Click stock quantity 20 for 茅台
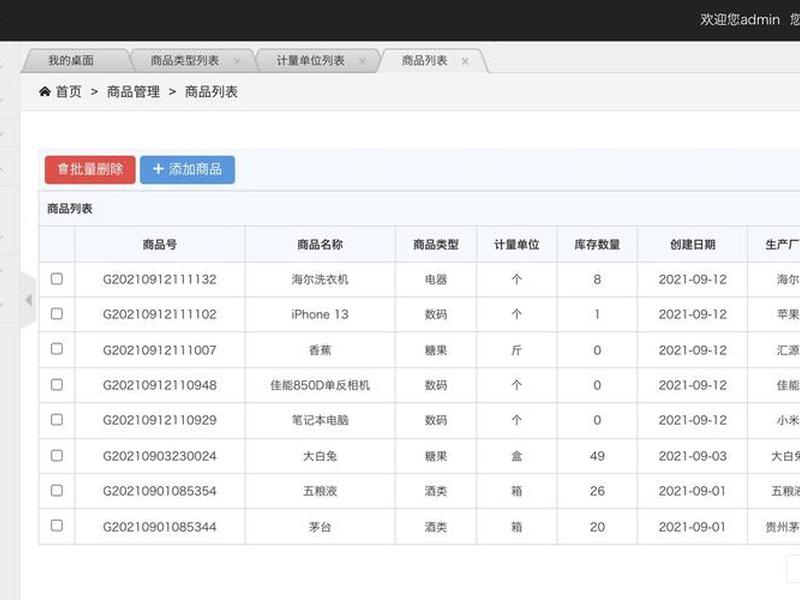 (x=597, y=527)
